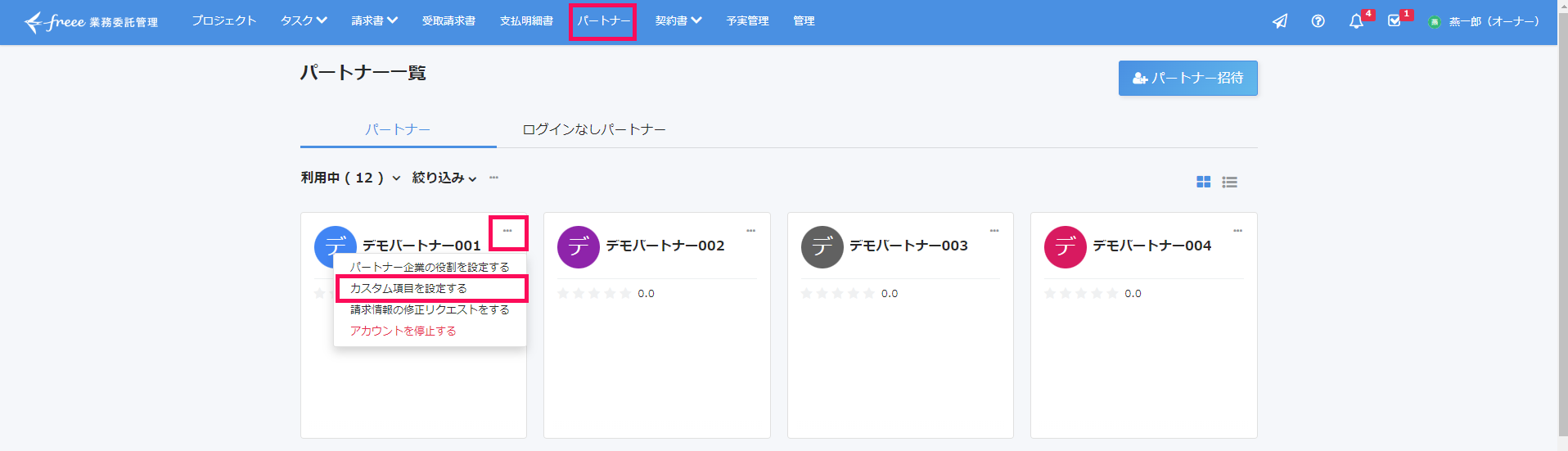
Task: Select the ログインなしパートナー tab
Action: pyautogui.click(x=594, y=129)
